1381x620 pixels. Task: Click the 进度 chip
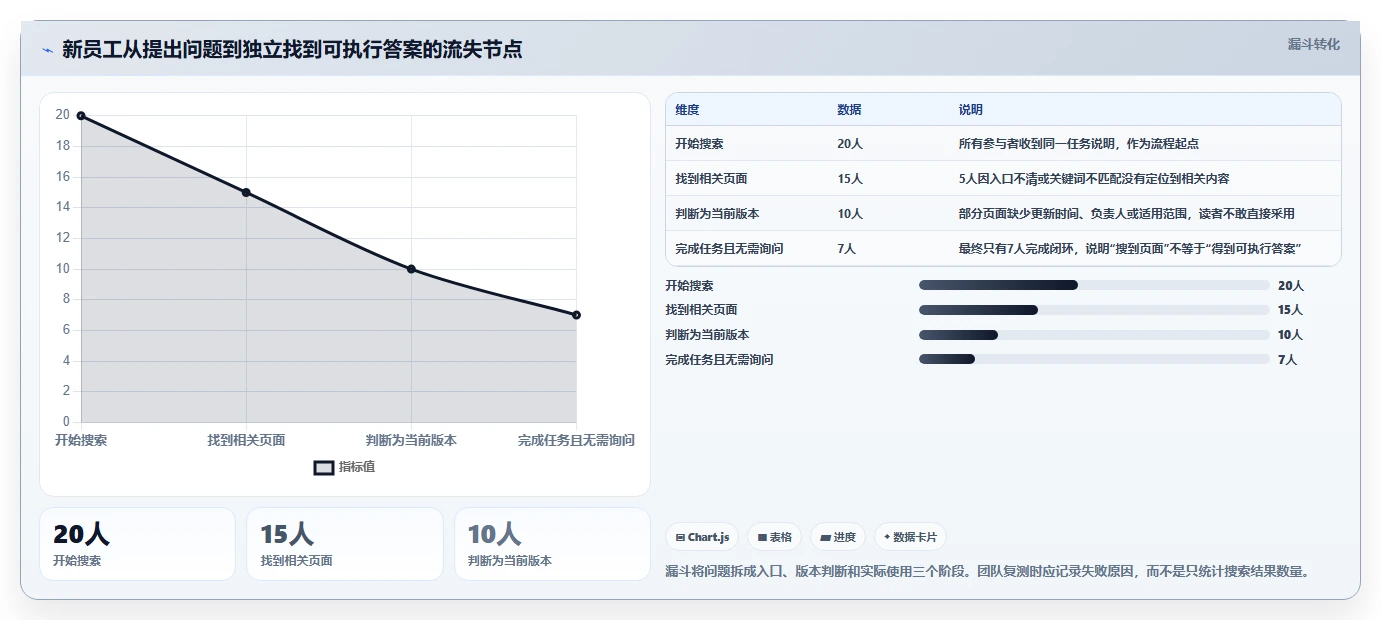pos(838,537)
